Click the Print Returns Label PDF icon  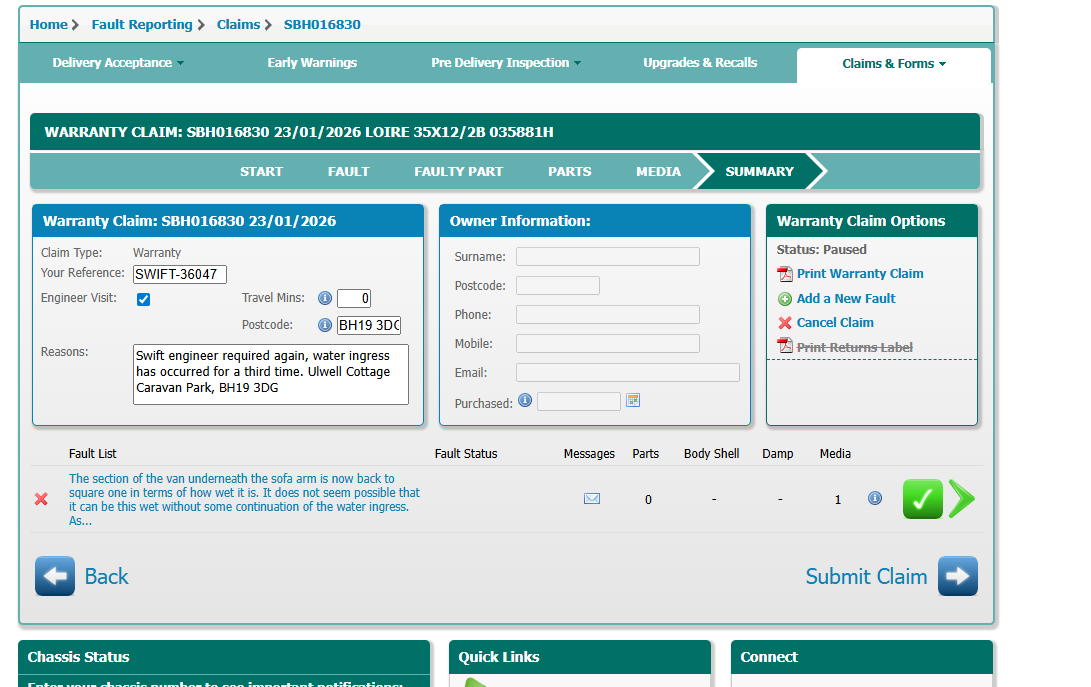click(785, 345)
